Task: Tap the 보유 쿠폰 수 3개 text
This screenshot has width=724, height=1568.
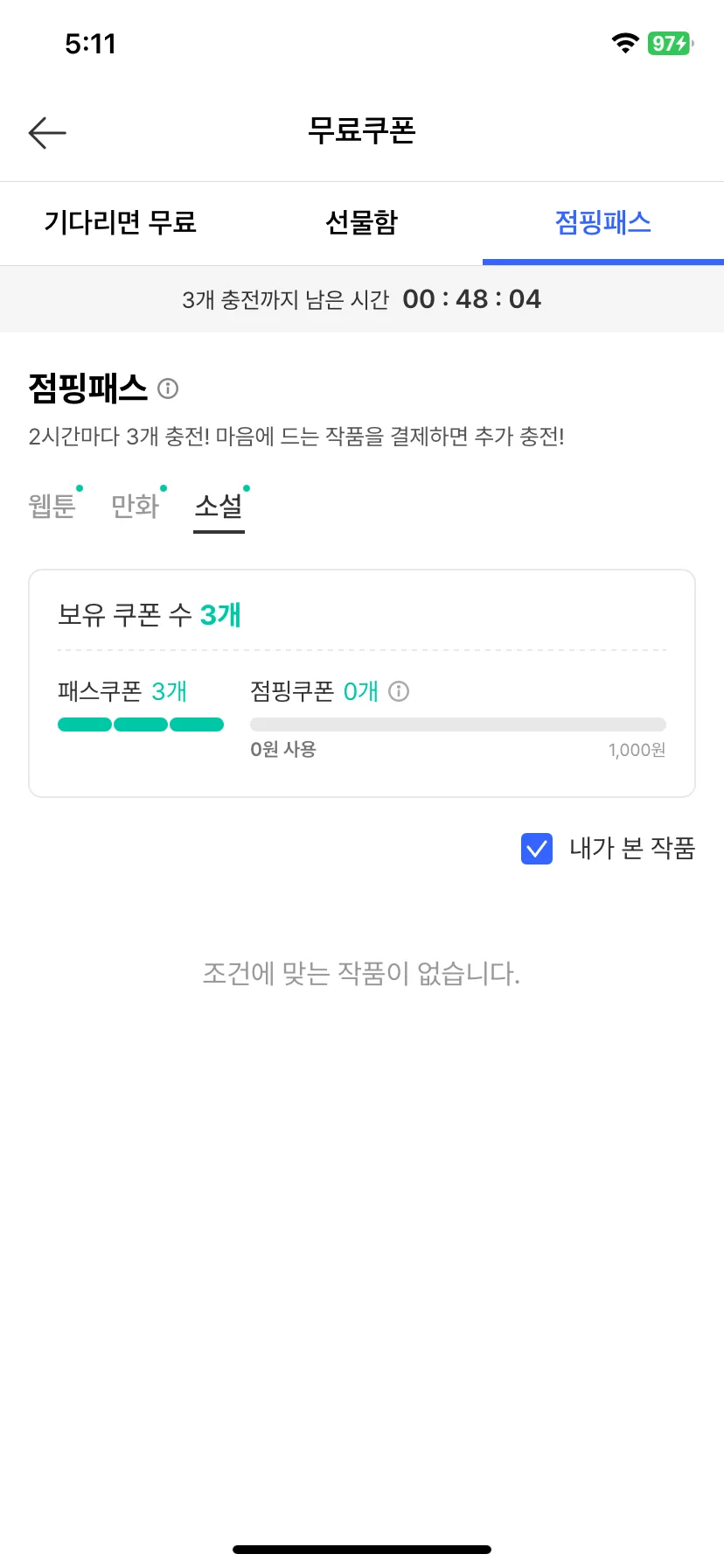Action: [x=150, y=615]
